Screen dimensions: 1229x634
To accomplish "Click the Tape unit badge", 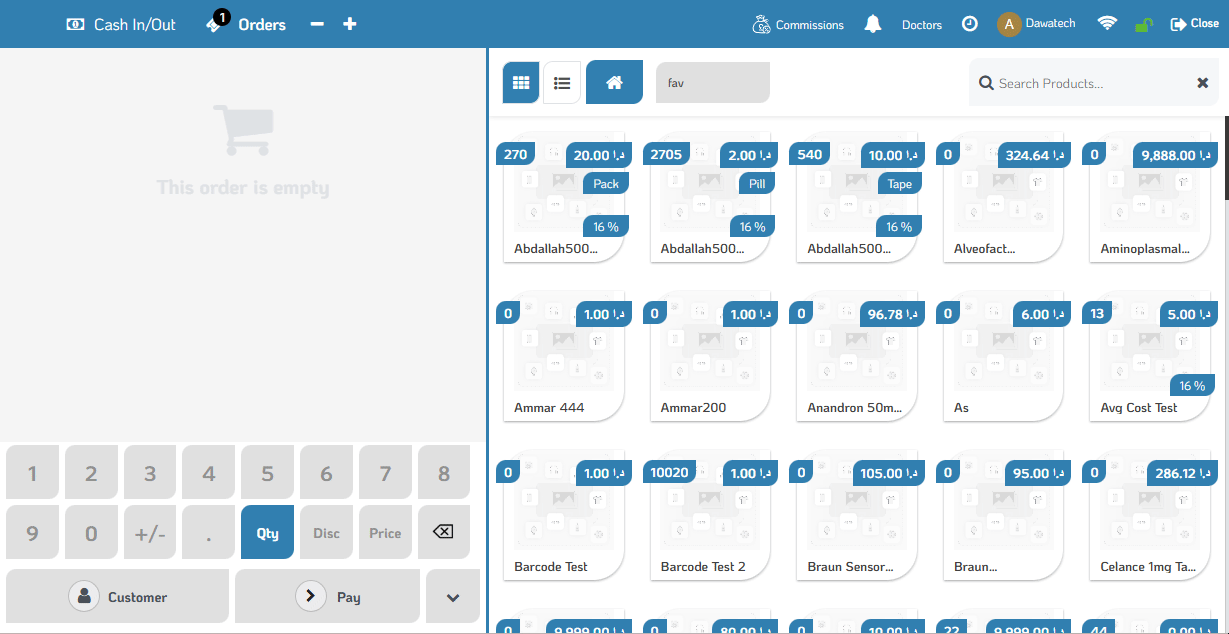I will click(x=900, y=183).
